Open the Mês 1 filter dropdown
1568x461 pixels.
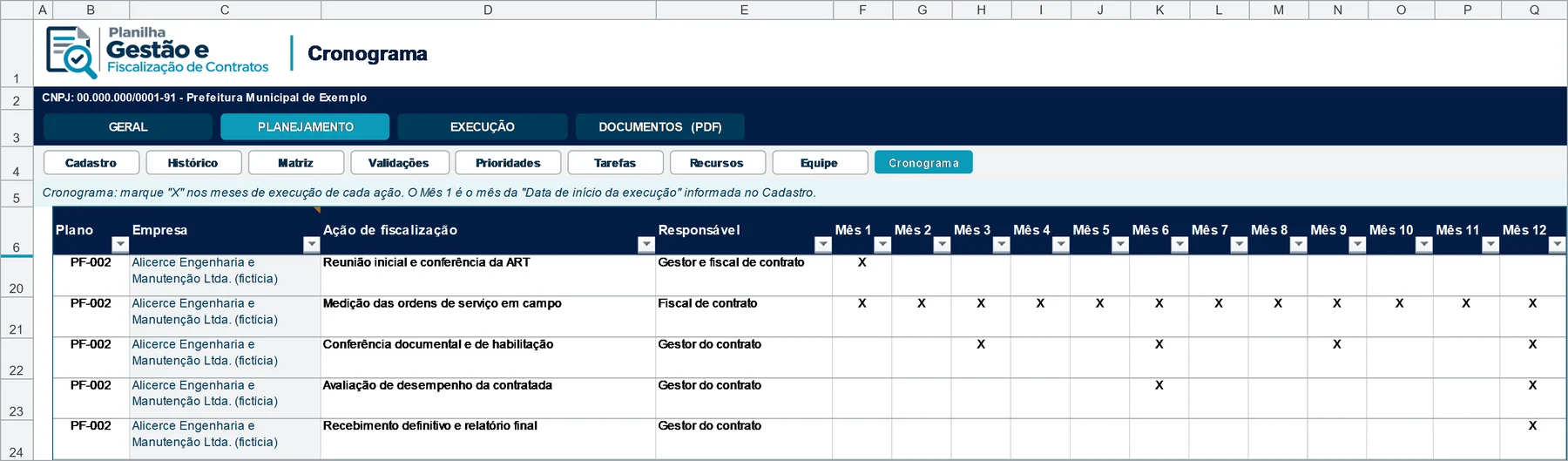point(882,245)
